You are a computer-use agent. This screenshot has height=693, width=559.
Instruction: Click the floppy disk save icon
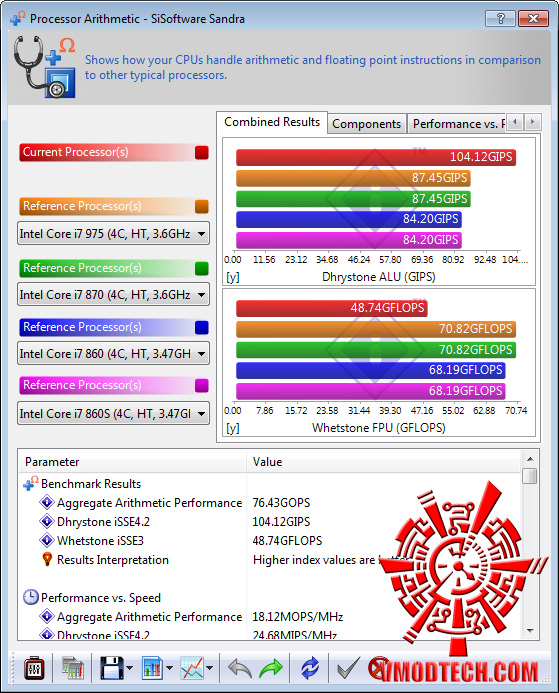coord(111,668)
